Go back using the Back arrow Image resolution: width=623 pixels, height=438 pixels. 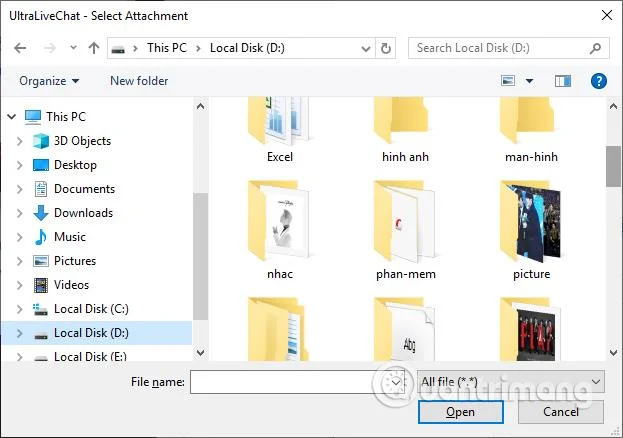[x=20, y=48]
